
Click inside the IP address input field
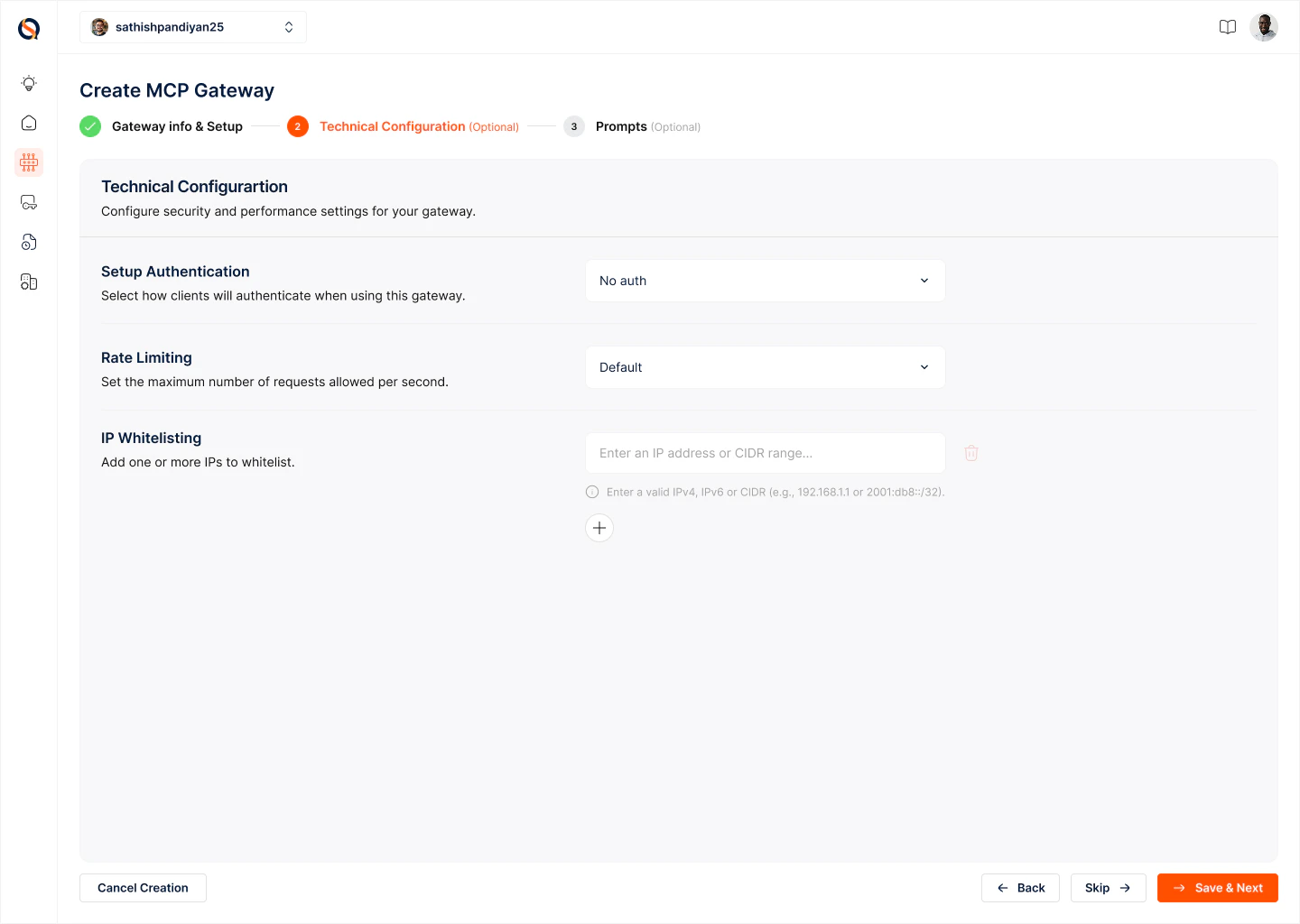point(765,452)
